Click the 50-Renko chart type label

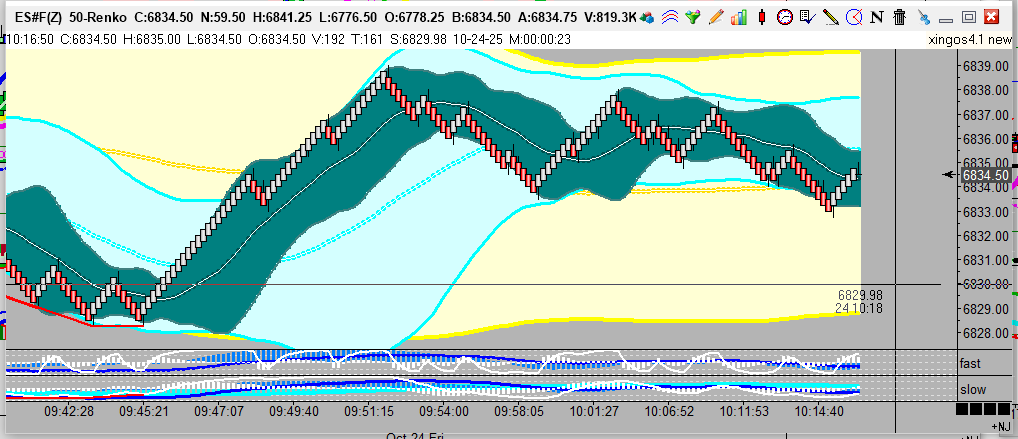pos(101,17)
